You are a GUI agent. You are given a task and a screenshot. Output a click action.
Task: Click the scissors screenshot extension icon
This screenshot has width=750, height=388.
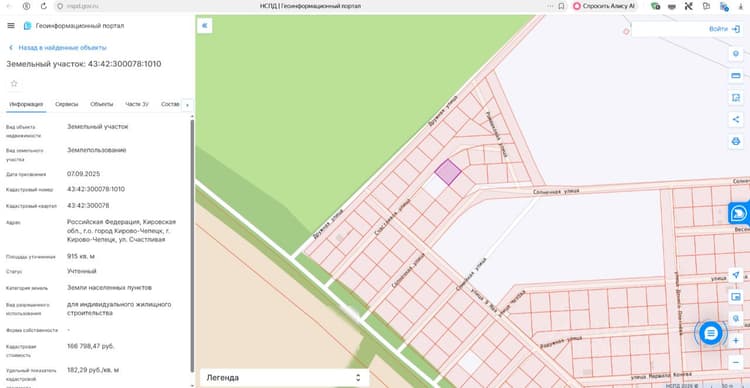(689, 6)
